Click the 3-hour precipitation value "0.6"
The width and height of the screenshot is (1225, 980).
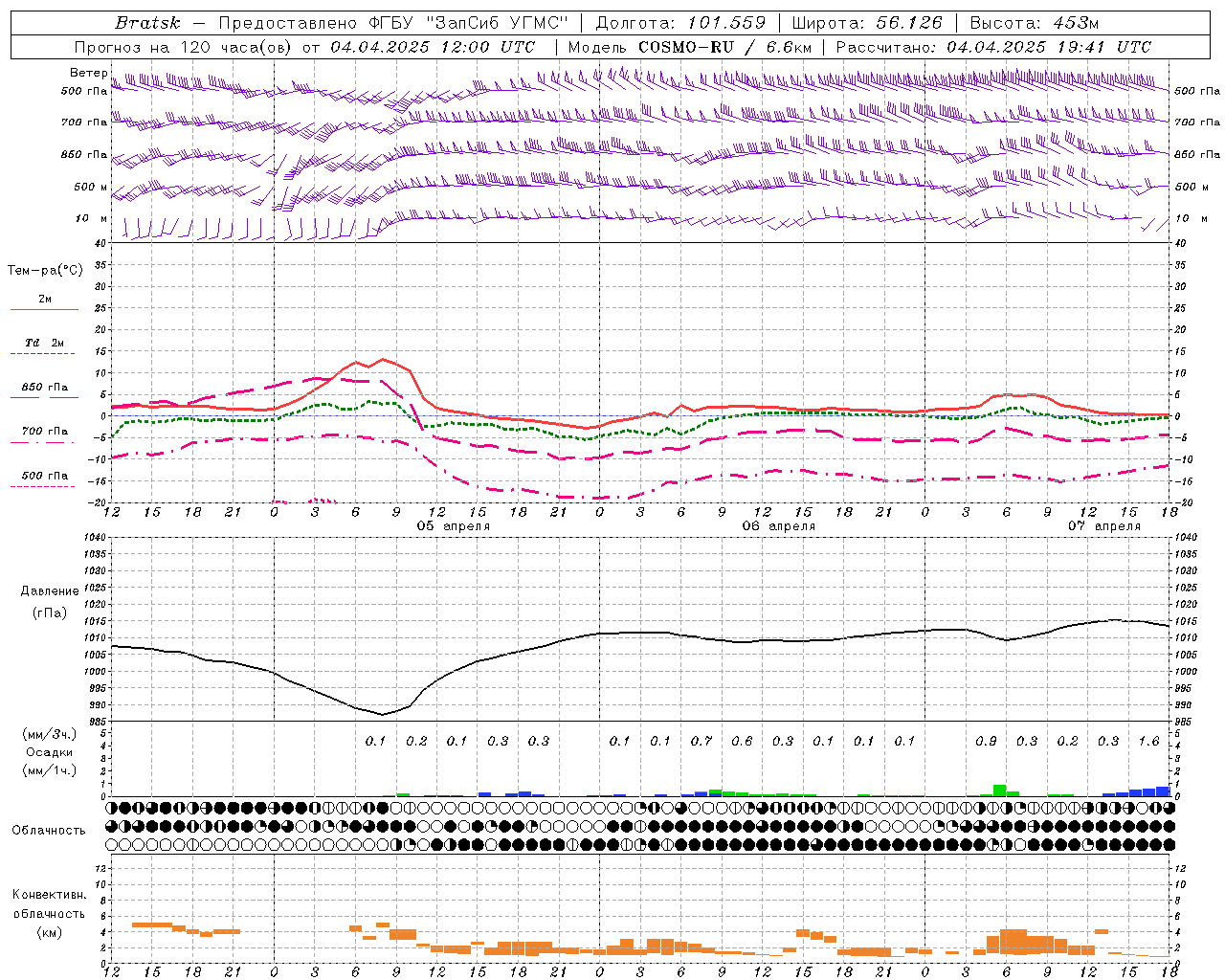click(x=742, y=741)
